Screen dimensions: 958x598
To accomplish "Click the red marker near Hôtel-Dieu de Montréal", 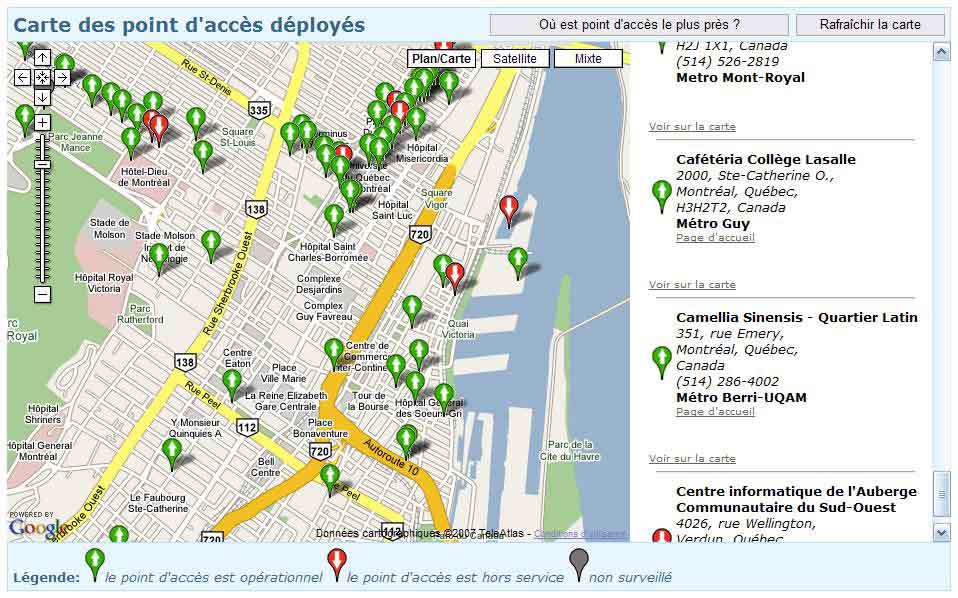I will tap(159, 128).
